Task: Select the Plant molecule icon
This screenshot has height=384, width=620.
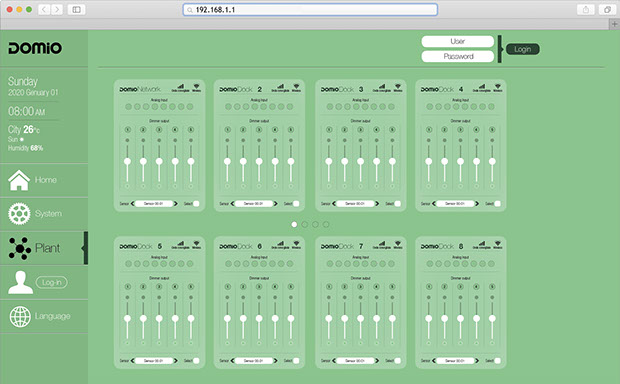Action: coord(19,248)
